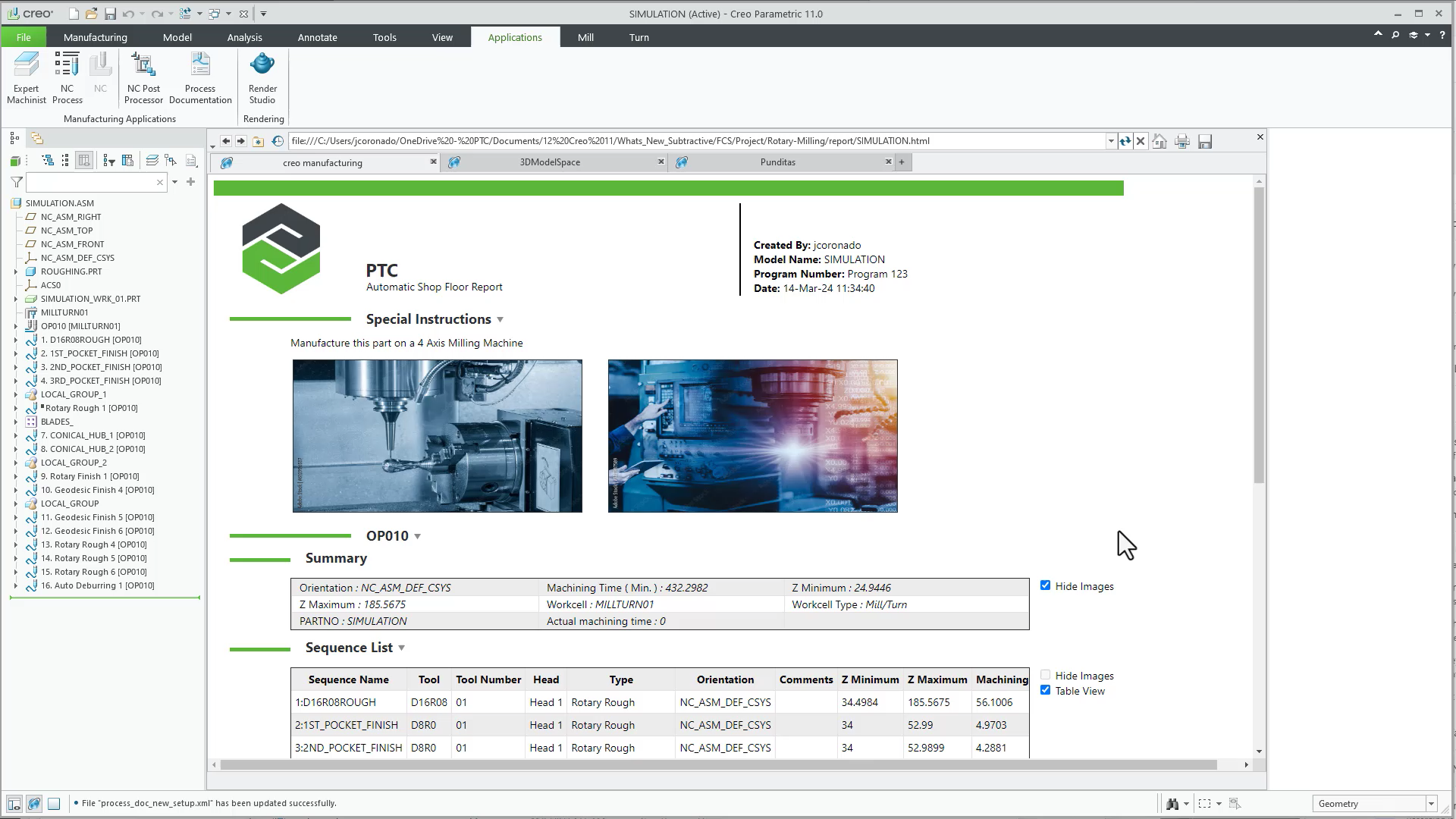This screenshot has height=819, width=1456.
Task: Collapse OP010 section arrow
Action: 417,537
